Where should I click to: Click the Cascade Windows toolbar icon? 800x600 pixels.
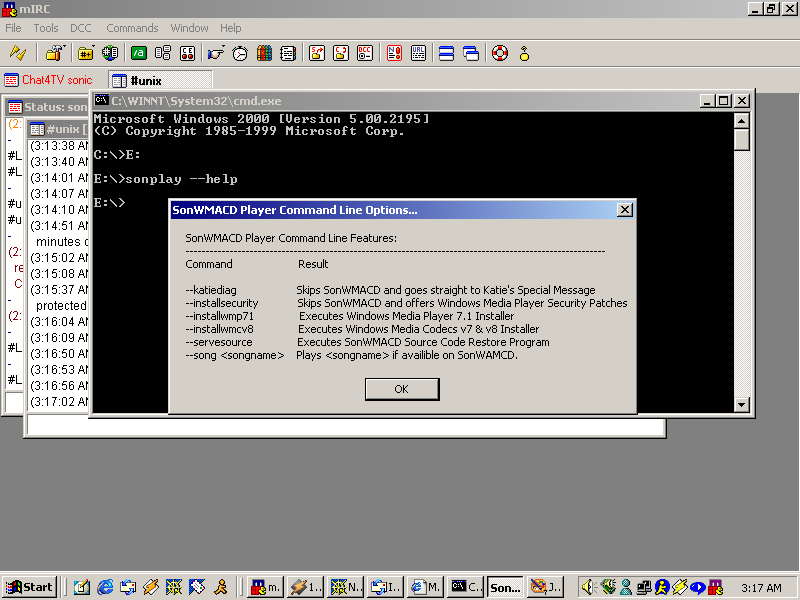(470, 53)
